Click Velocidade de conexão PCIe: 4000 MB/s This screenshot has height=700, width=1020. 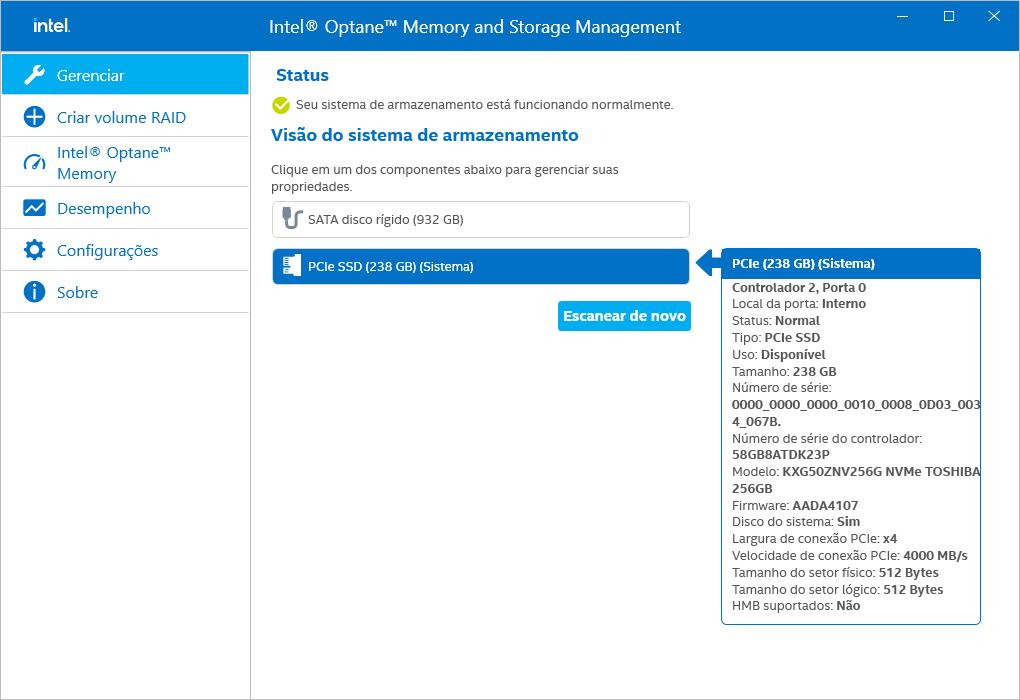tap(850, 556)
